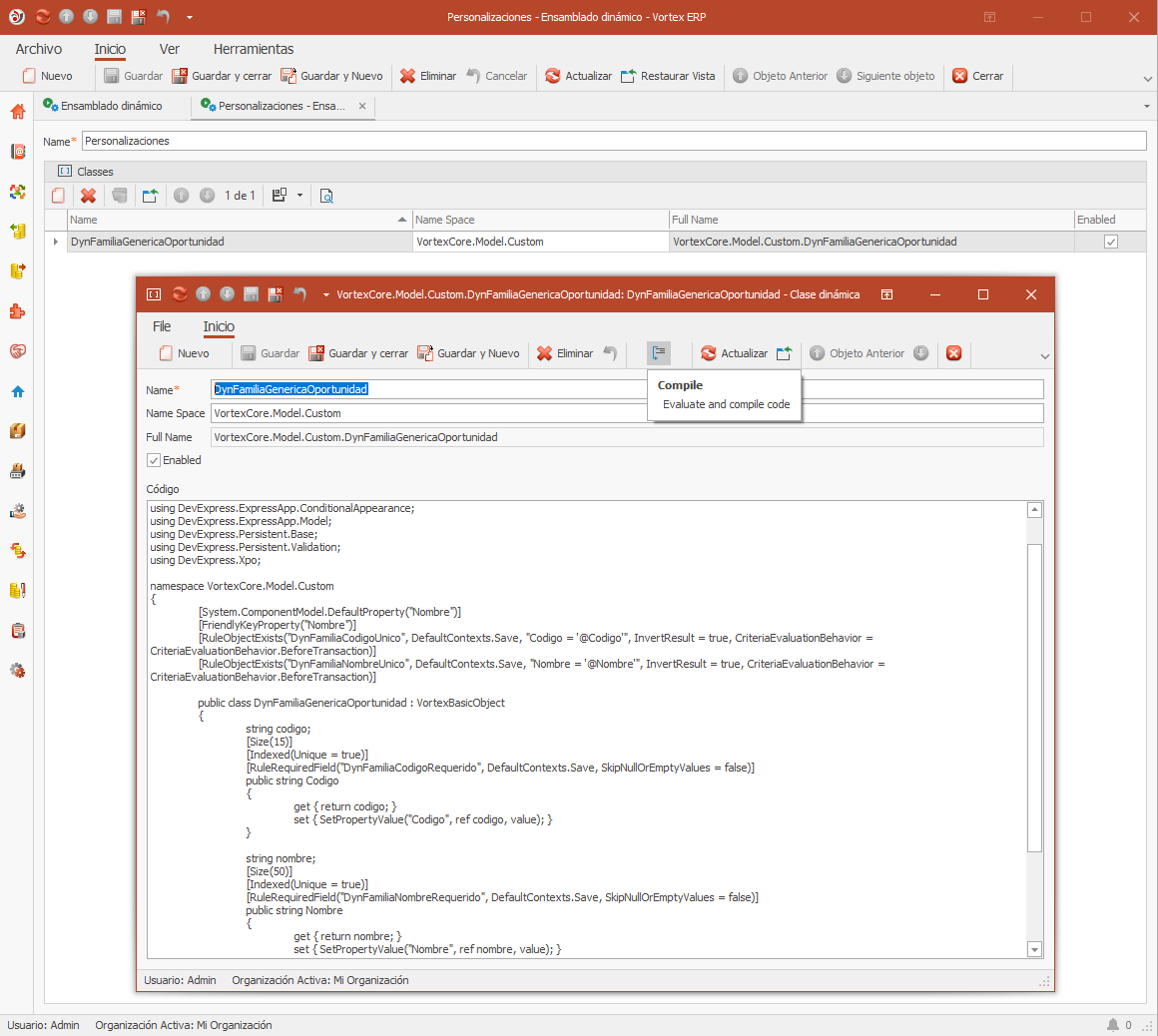Click the refresh icon in the main title bar
This screenshot has width=1158, height=1036.
point(43,16)
